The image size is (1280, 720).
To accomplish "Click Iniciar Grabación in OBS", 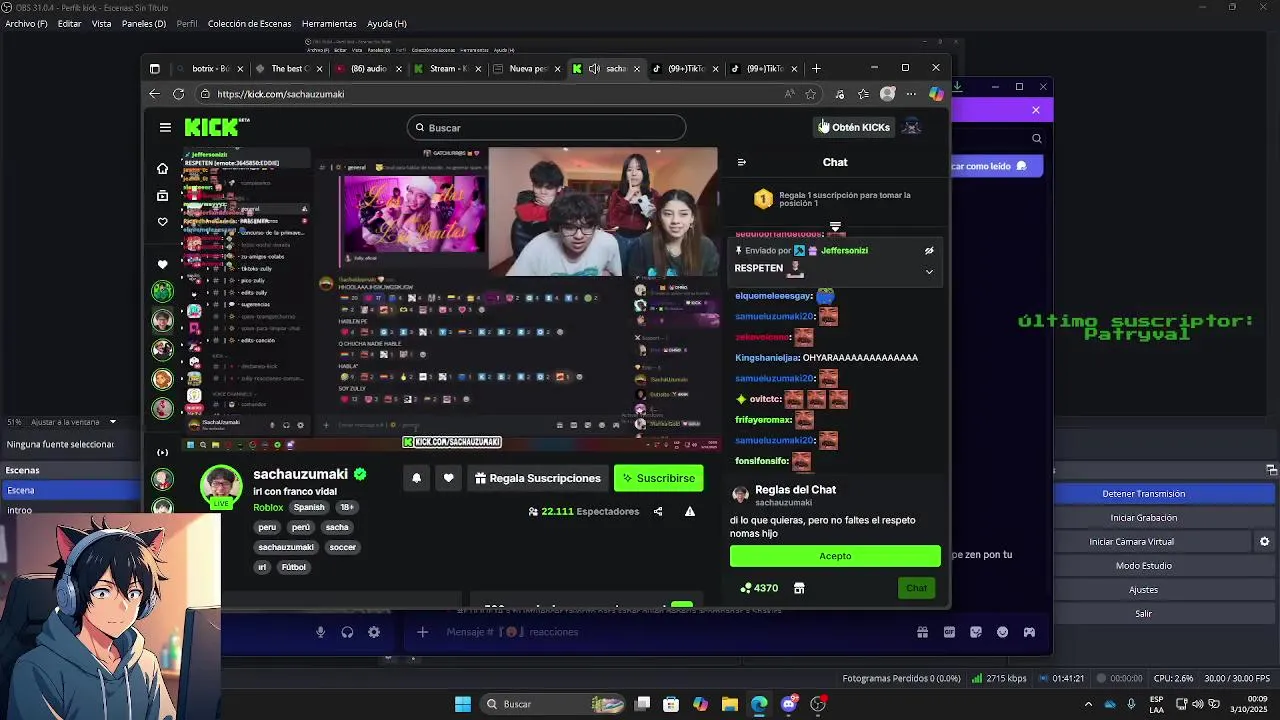I will click(1143, 518).
